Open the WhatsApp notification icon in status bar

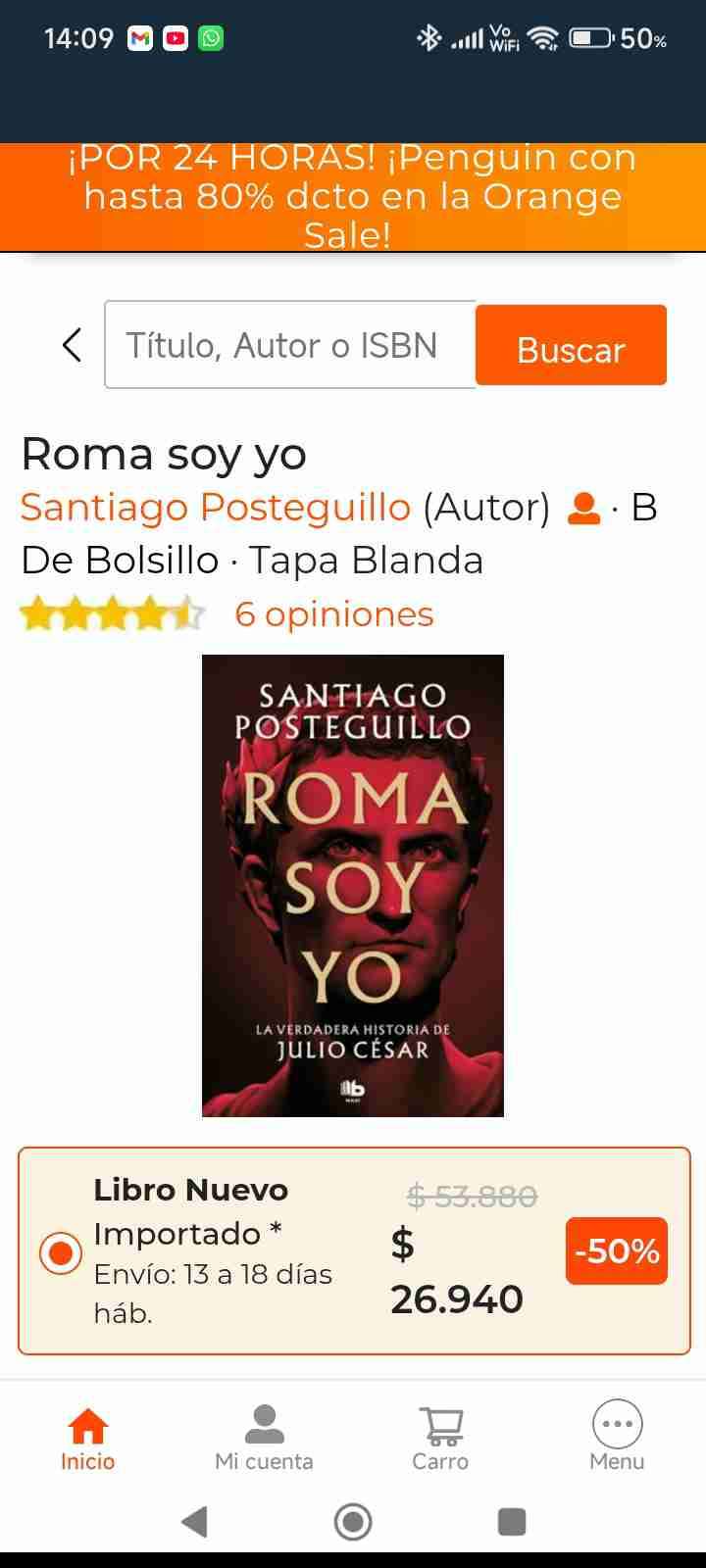(x=211, y=39)
